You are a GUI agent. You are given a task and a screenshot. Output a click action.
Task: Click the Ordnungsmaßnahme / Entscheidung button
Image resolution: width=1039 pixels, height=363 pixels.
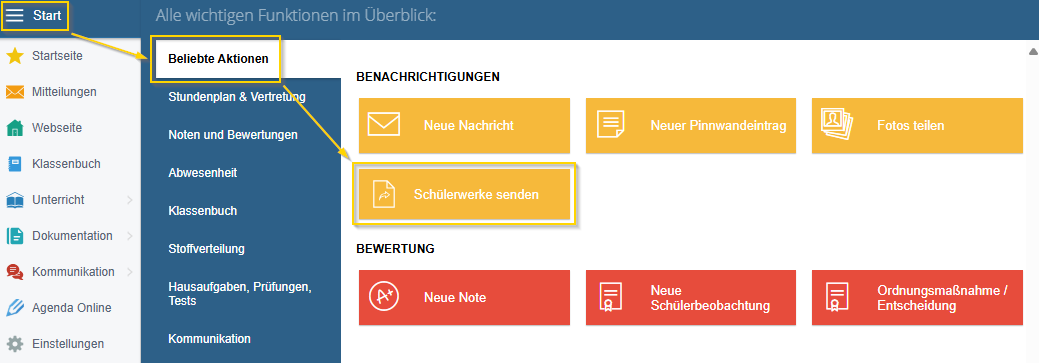coord(917,297)
